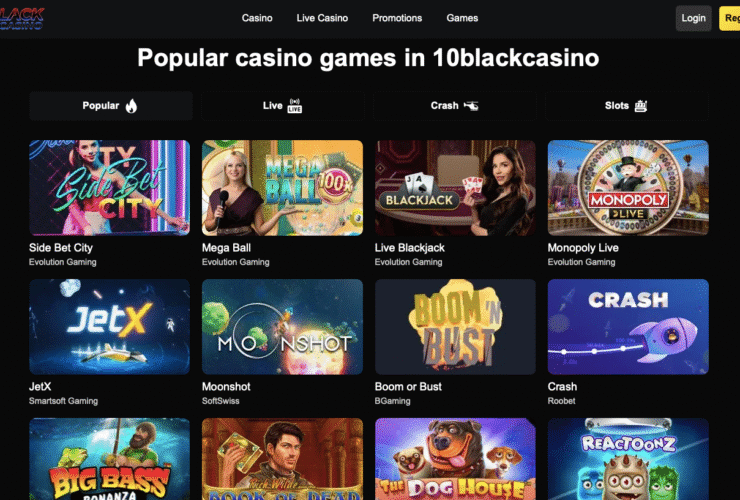Launch the Mega Ball game thumbnail
The width and height of the screenshot is (740, 500).
282,187
